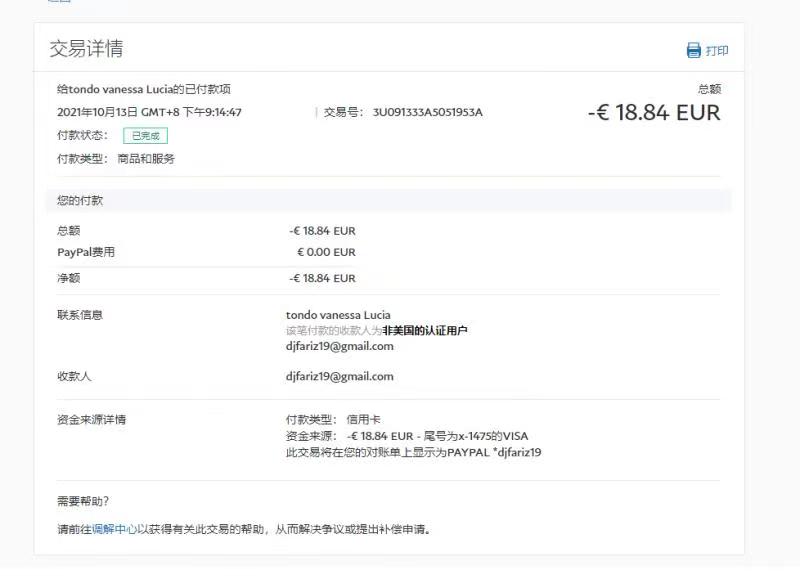The height and width of the screenshot is (579, 800).
Task: Click the contact name tondo vanessa Lucia
Action: pyautogui.click(x=338, y=315)
